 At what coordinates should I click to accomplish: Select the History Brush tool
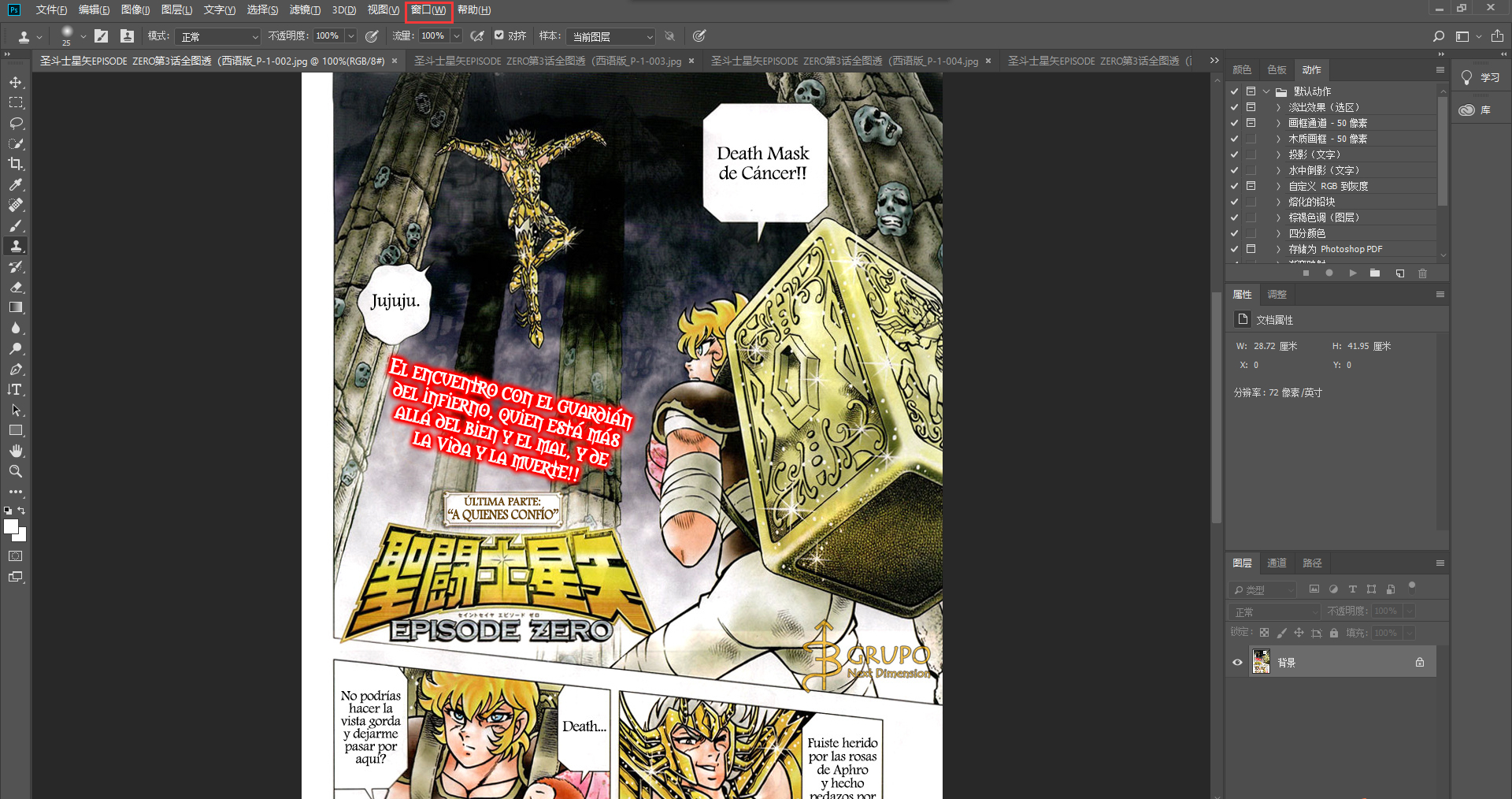pyautogui.click(x=16, y=266)
